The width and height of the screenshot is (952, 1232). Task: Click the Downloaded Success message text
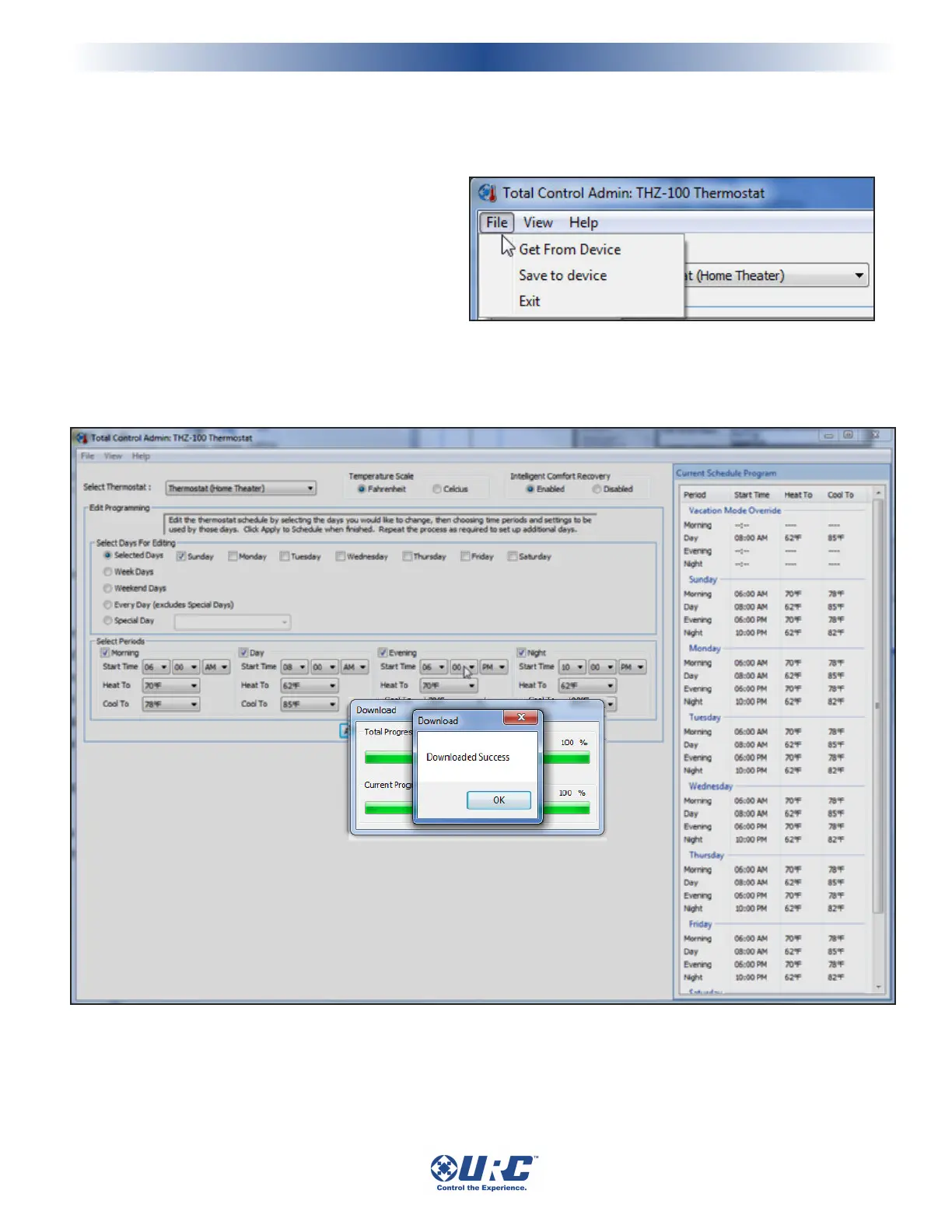[467, 757]
